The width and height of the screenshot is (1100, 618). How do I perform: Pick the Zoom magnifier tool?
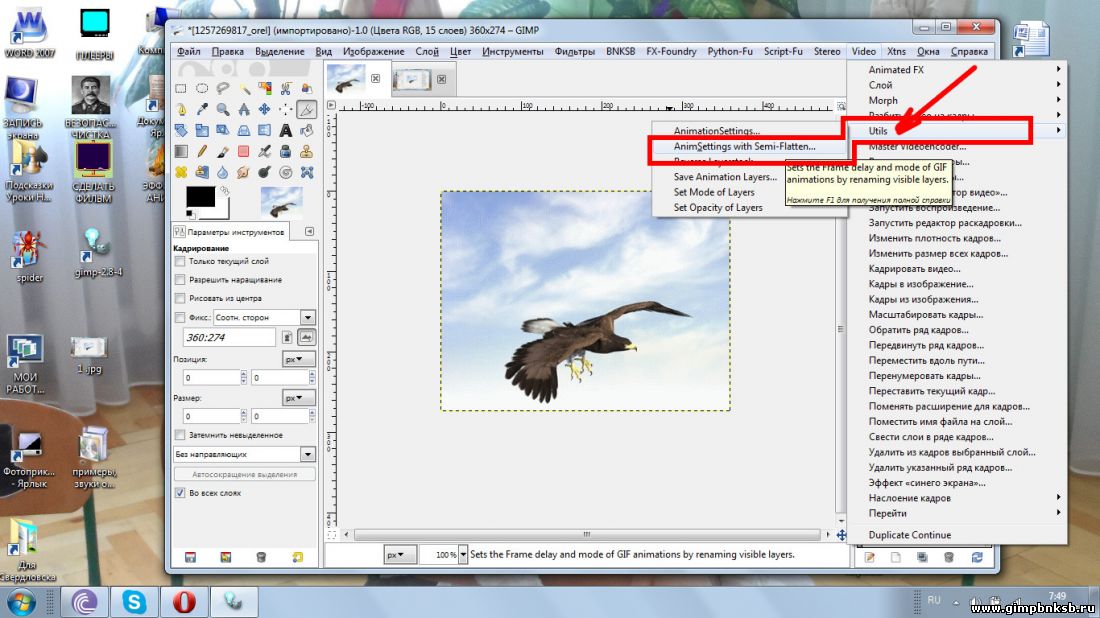pos(223,109)
